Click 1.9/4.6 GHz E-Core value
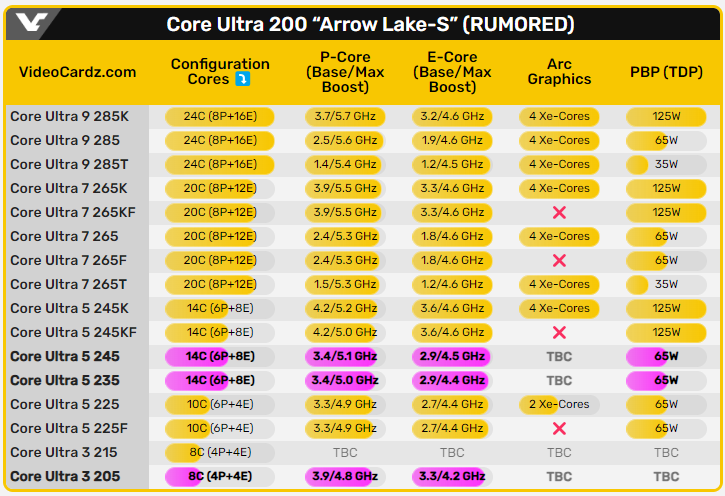The height and width of the screenshot is (496, 725). coord(452,141)
